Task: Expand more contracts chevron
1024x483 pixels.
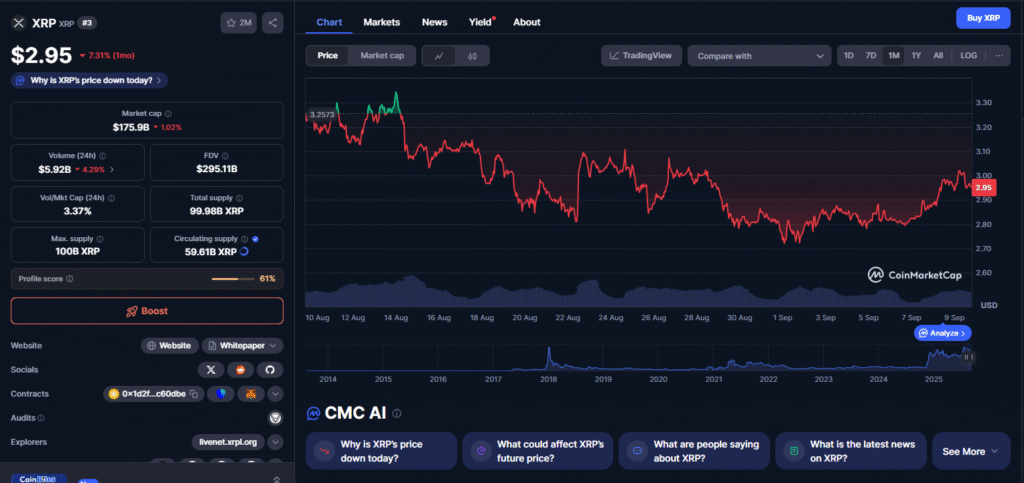Action: 275,394
